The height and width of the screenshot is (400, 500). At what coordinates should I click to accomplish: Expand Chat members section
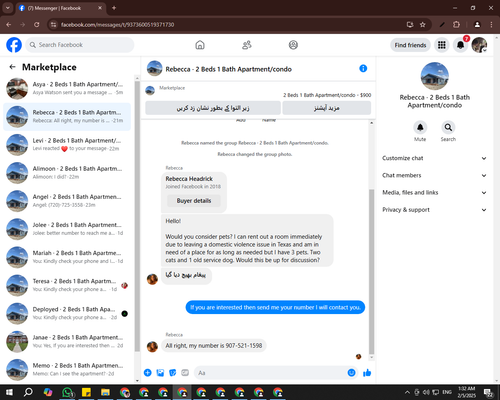click(x=434, y=175)
